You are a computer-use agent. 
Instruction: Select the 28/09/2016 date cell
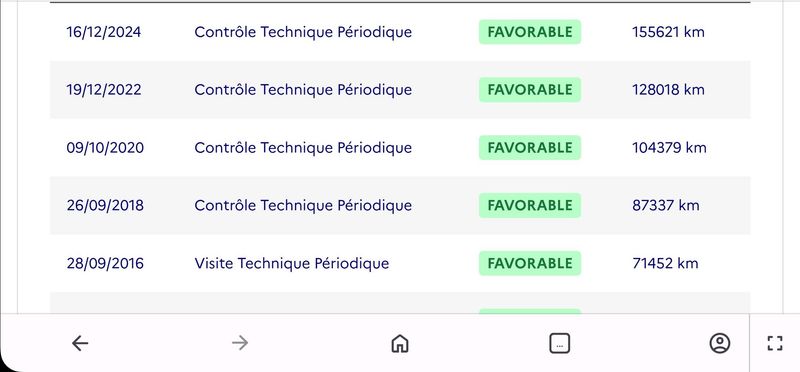pos(105,263)
